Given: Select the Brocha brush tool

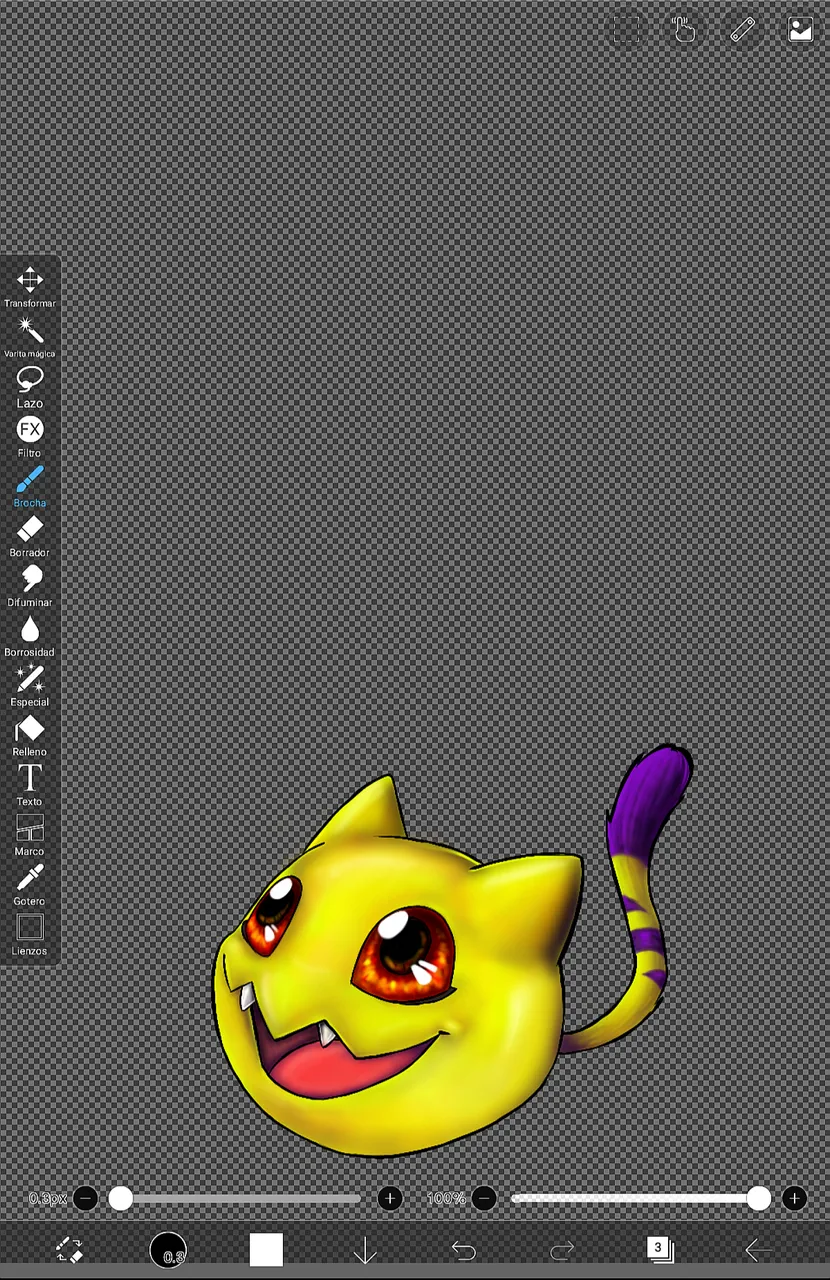Looking at the screenshot, I should tap(30, 487).
